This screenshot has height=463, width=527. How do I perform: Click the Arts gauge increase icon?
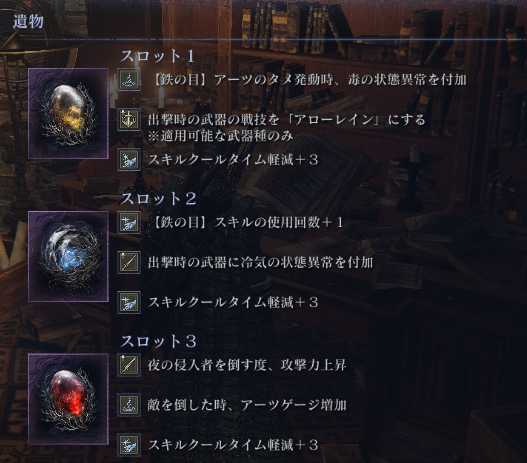click(129, 405)
